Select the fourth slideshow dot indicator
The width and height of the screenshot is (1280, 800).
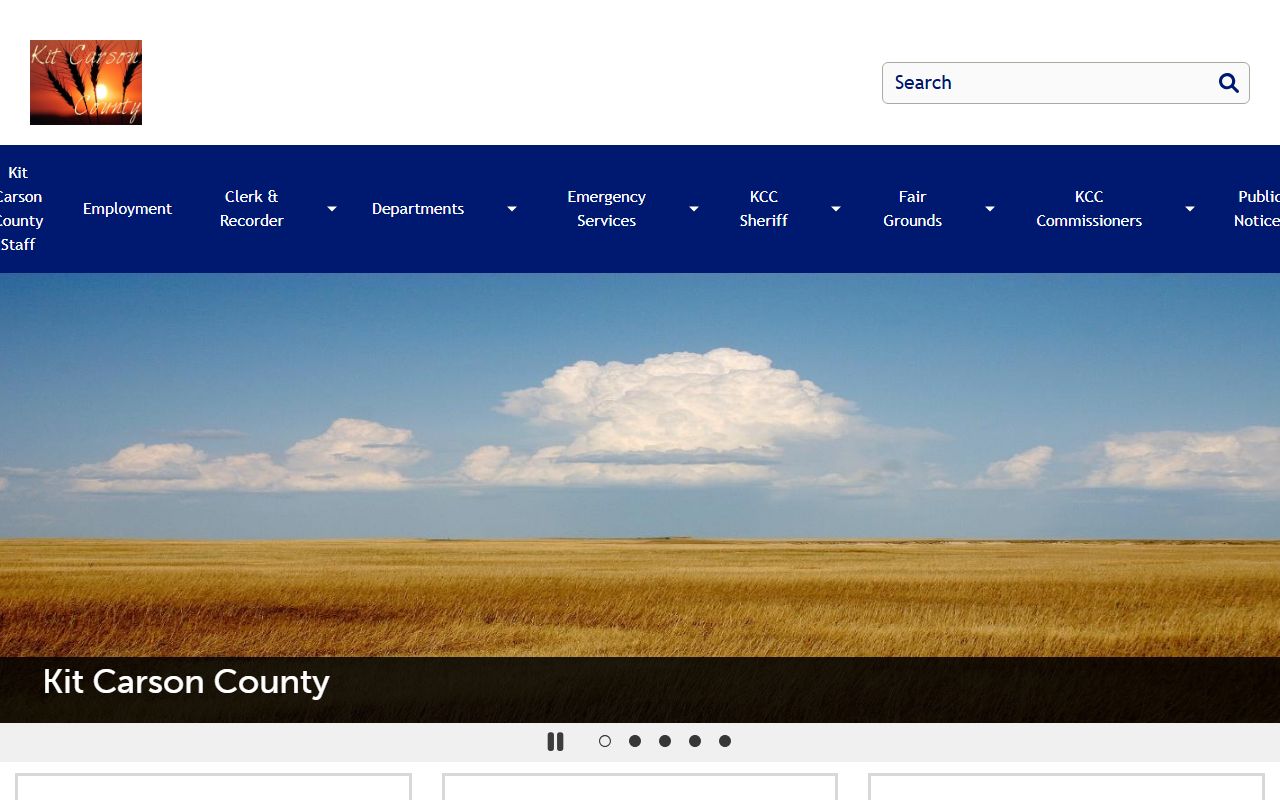(695, 741)
